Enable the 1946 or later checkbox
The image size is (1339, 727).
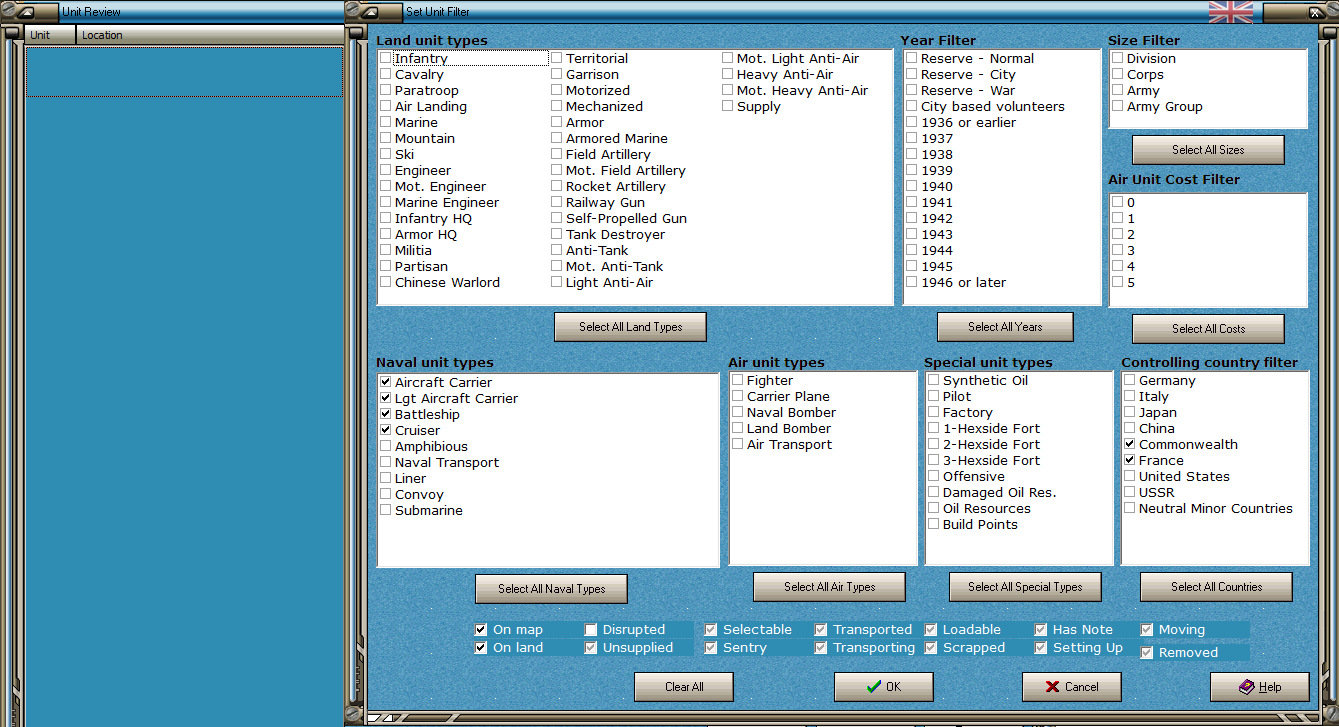(x=911, y=282)
